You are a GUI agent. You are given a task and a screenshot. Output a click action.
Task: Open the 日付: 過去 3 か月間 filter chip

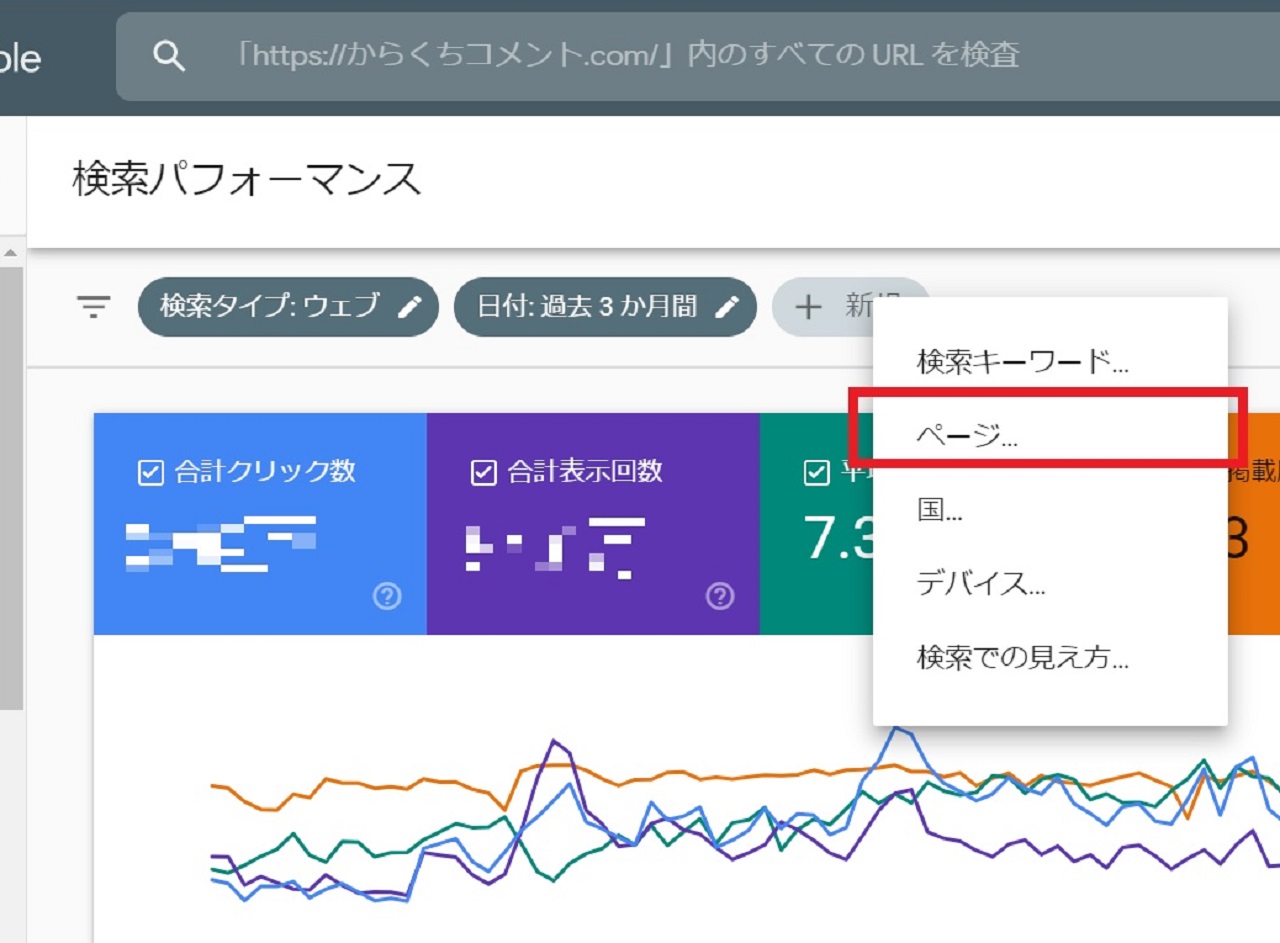click(x=587, y=307)
